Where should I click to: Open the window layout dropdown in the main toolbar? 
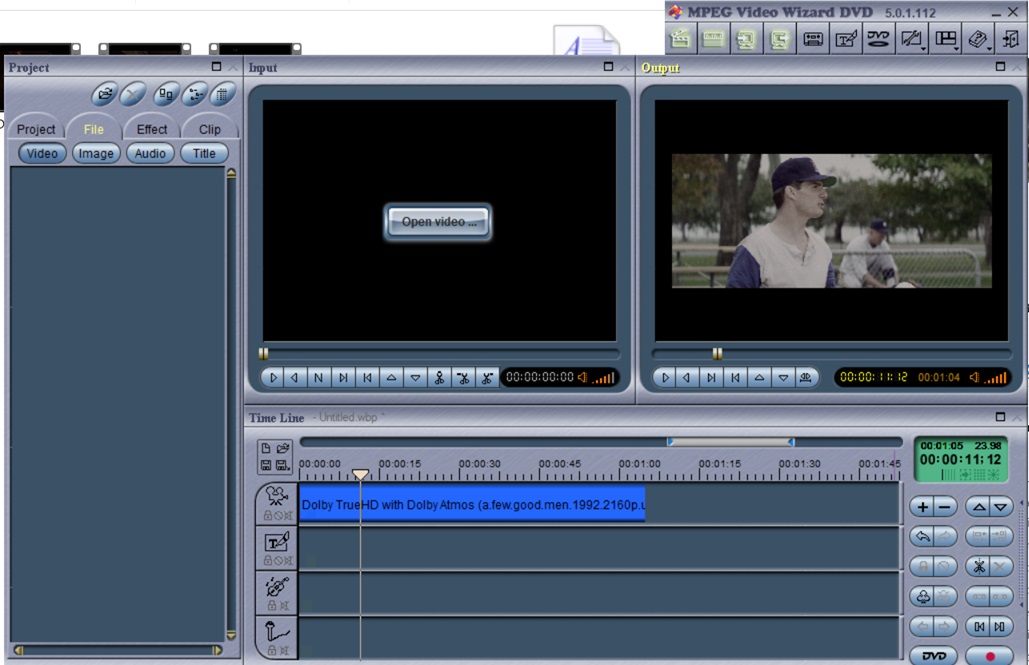pyautogui.click(x=946, y=39)
